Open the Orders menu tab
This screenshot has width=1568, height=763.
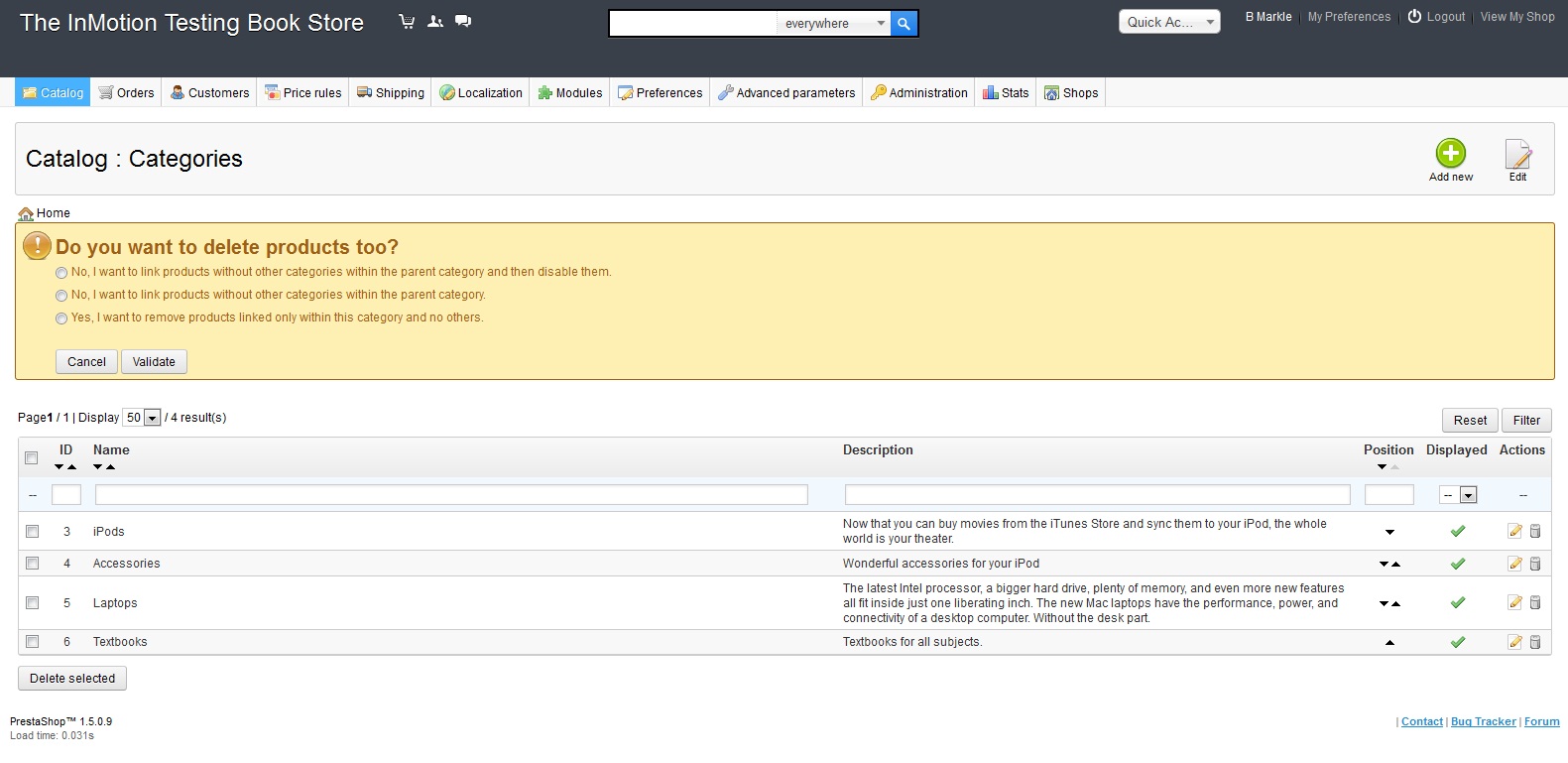pos(126,92)
